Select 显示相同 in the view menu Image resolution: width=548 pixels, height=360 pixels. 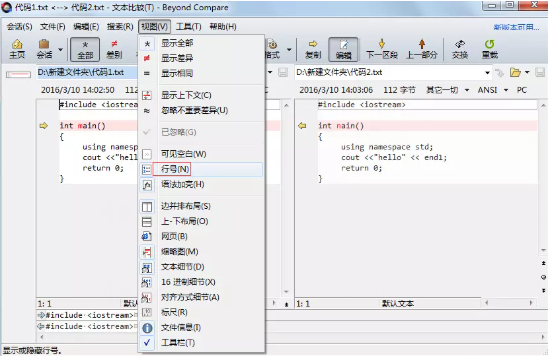tap(201, 73)
